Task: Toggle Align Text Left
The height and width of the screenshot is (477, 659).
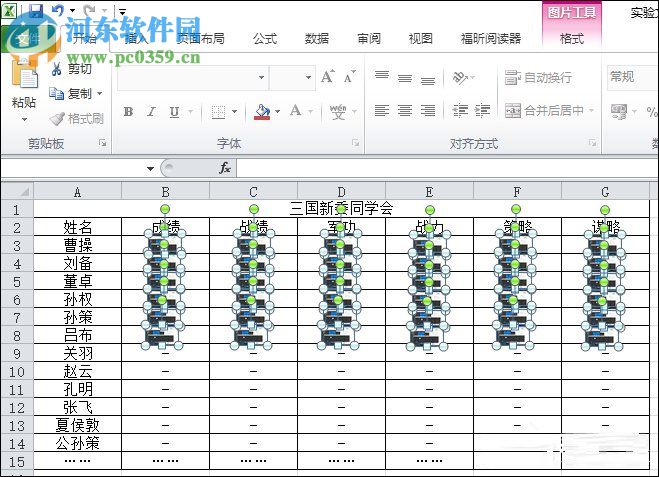Action: [382, 111]
